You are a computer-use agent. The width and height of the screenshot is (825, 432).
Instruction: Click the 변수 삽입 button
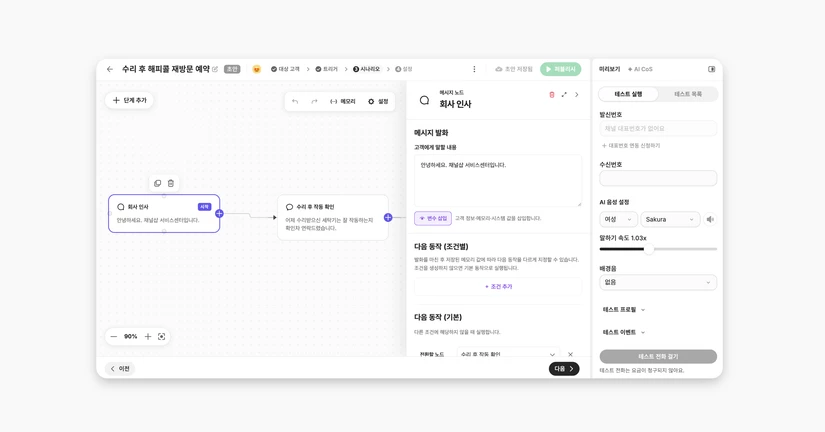coord(433,218)
